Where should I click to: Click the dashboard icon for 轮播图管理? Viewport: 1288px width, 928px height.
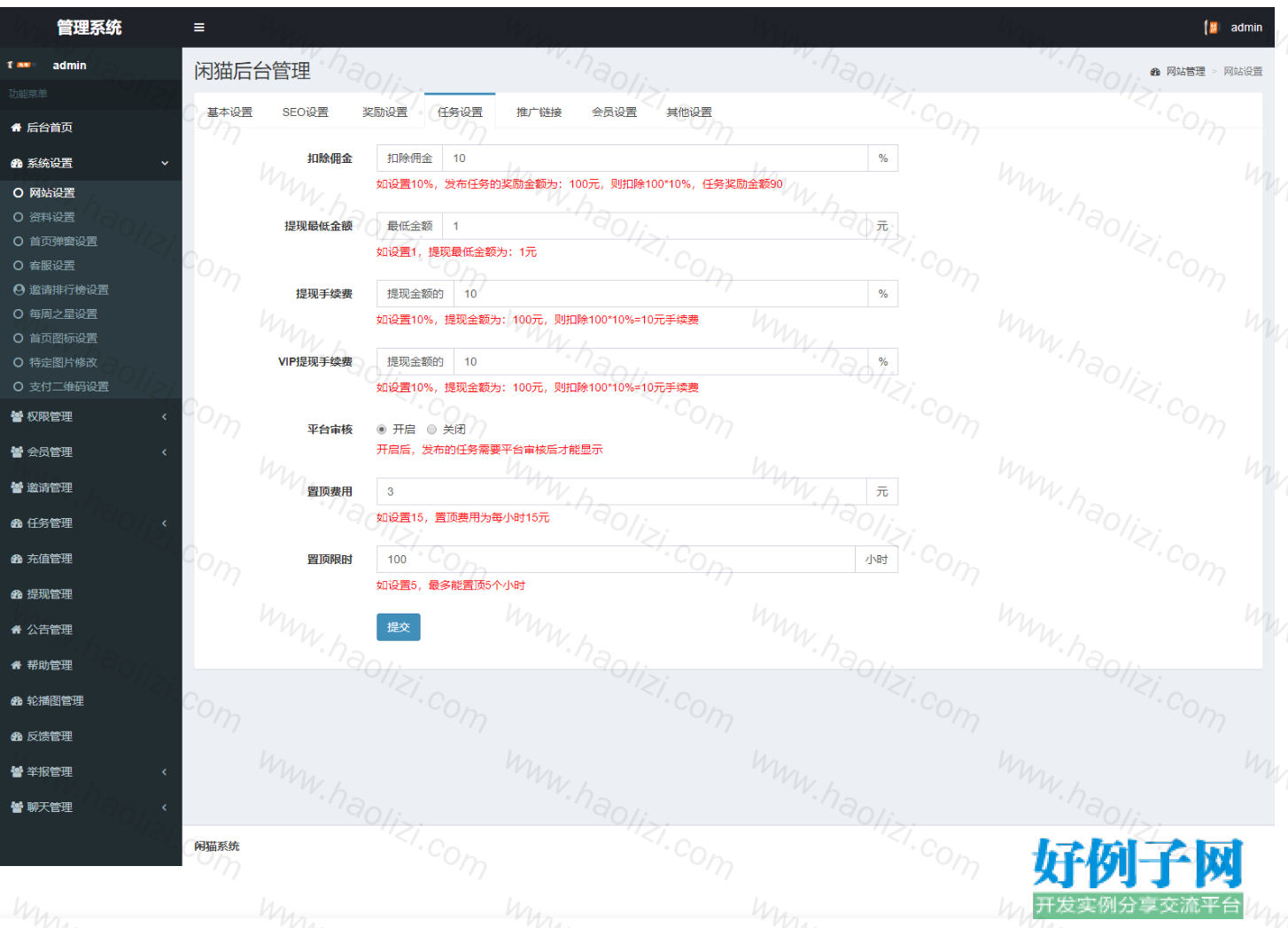(x=16, y=700)
